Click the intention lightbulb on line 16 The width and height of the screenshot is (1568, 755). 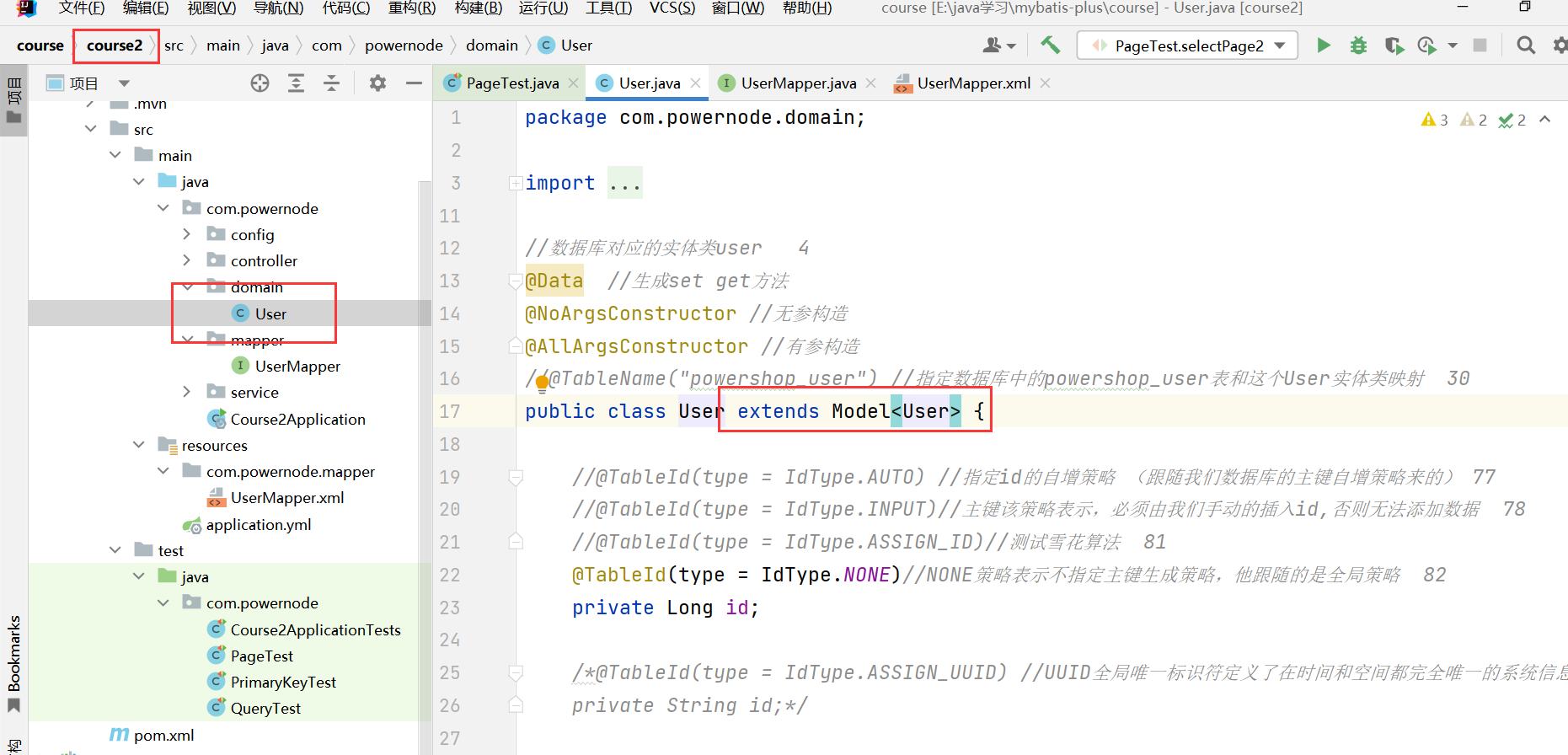pos(543,384)
